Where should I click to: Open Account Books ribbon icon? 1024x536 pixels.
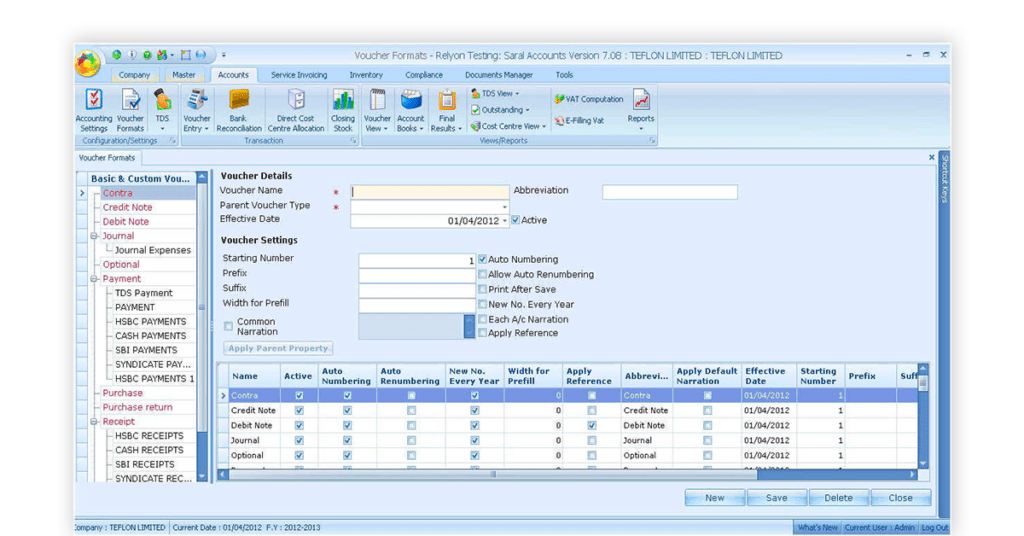pyautogui.click(x=411, y=110)
